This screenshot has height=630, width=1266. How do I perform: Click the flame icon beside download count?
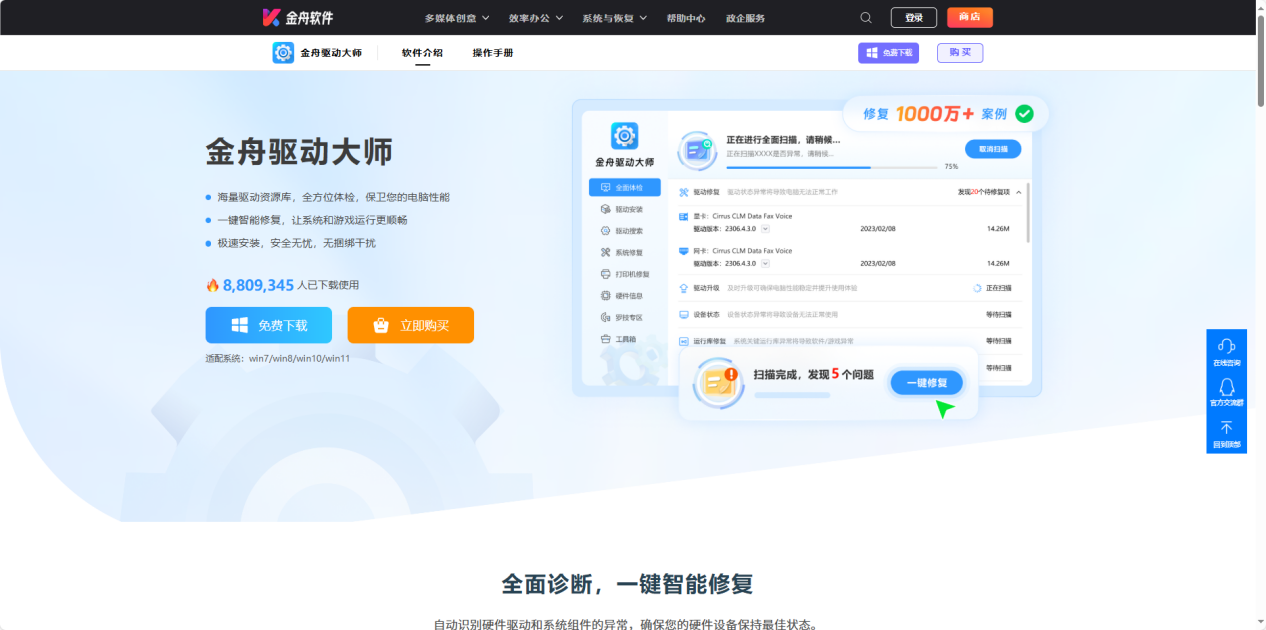tap(212, 285)
